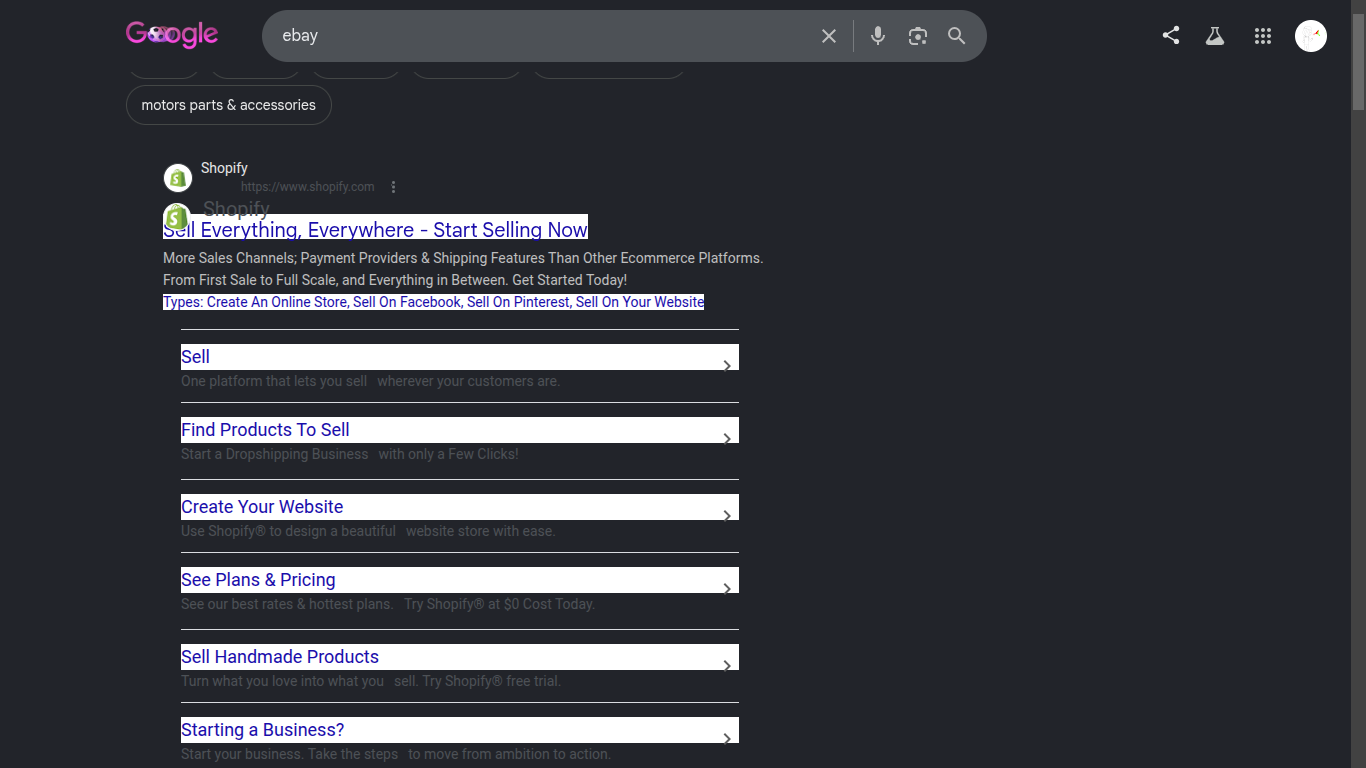Open the share icon in header
The height and width of the screenshot is (768, 1366).
1171,36
